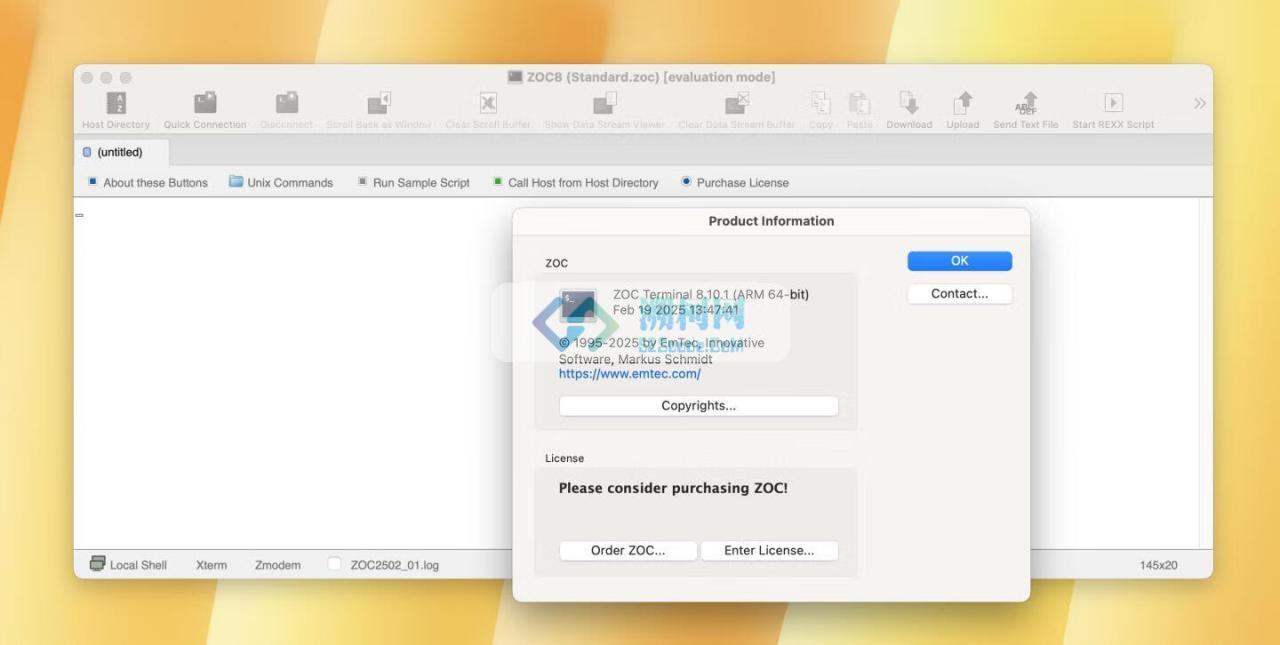Click the Clear Scroll Buffer icon

pyautogui.click(x=488, y=103)
